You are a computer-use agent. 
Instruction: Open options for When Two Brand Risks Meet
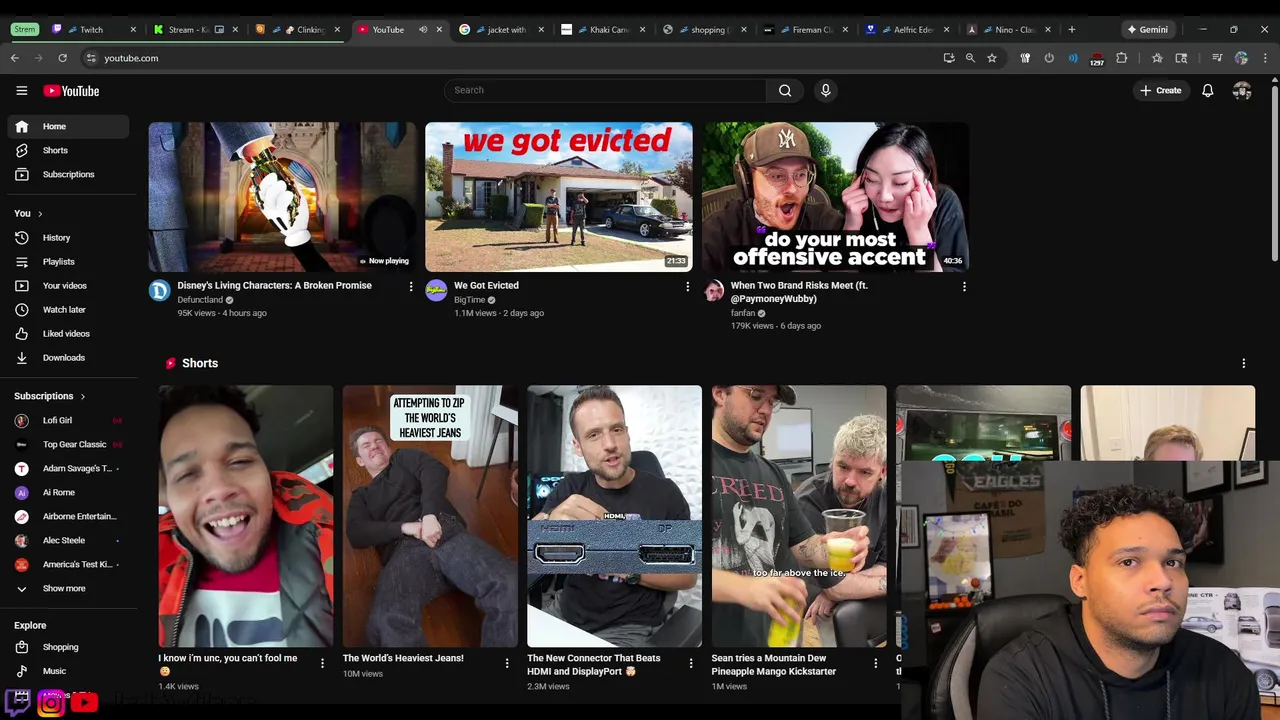point(964,286)
